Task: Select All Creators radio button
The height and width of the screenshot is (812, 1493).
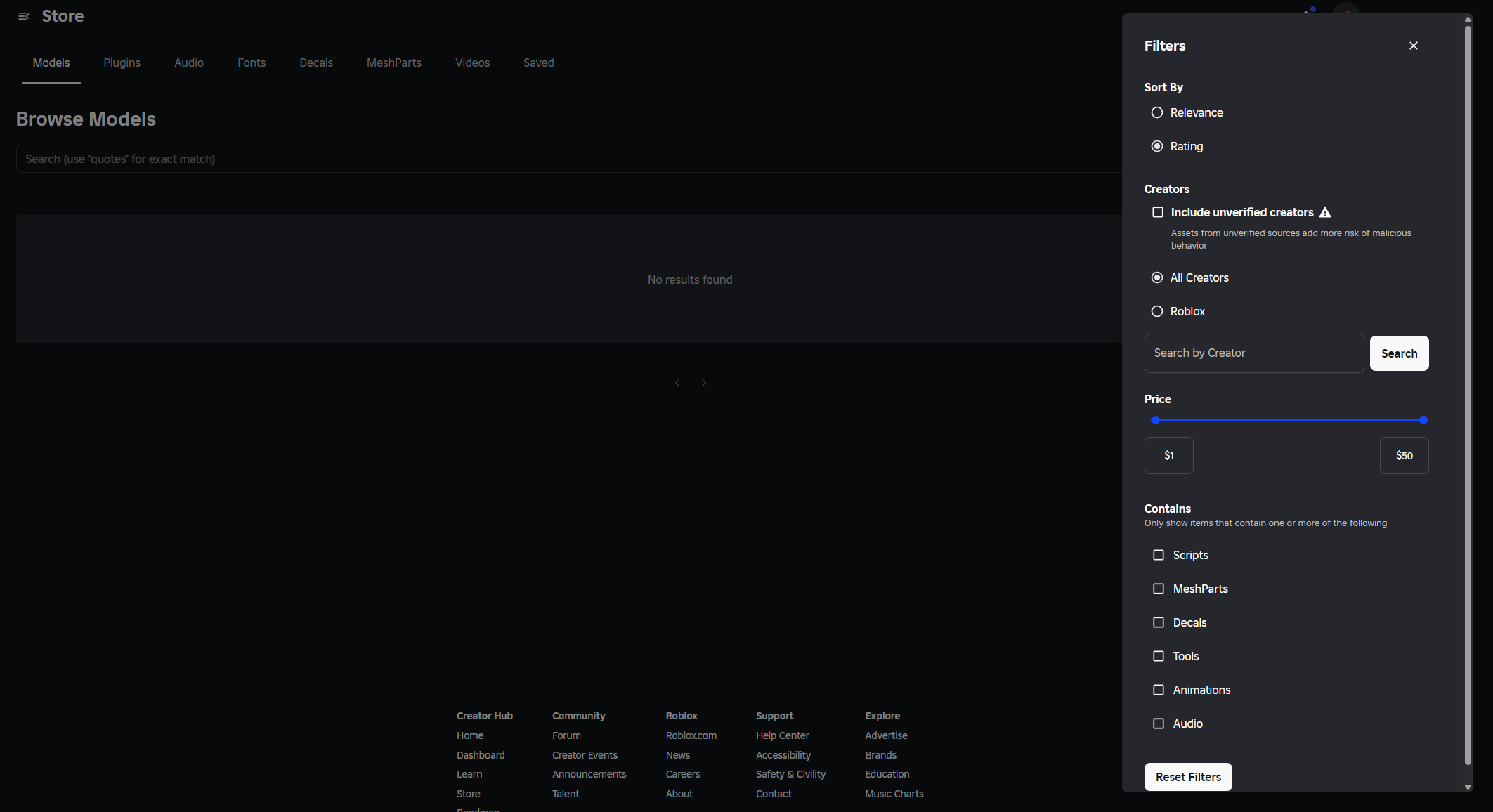Action: point(1157,277)
